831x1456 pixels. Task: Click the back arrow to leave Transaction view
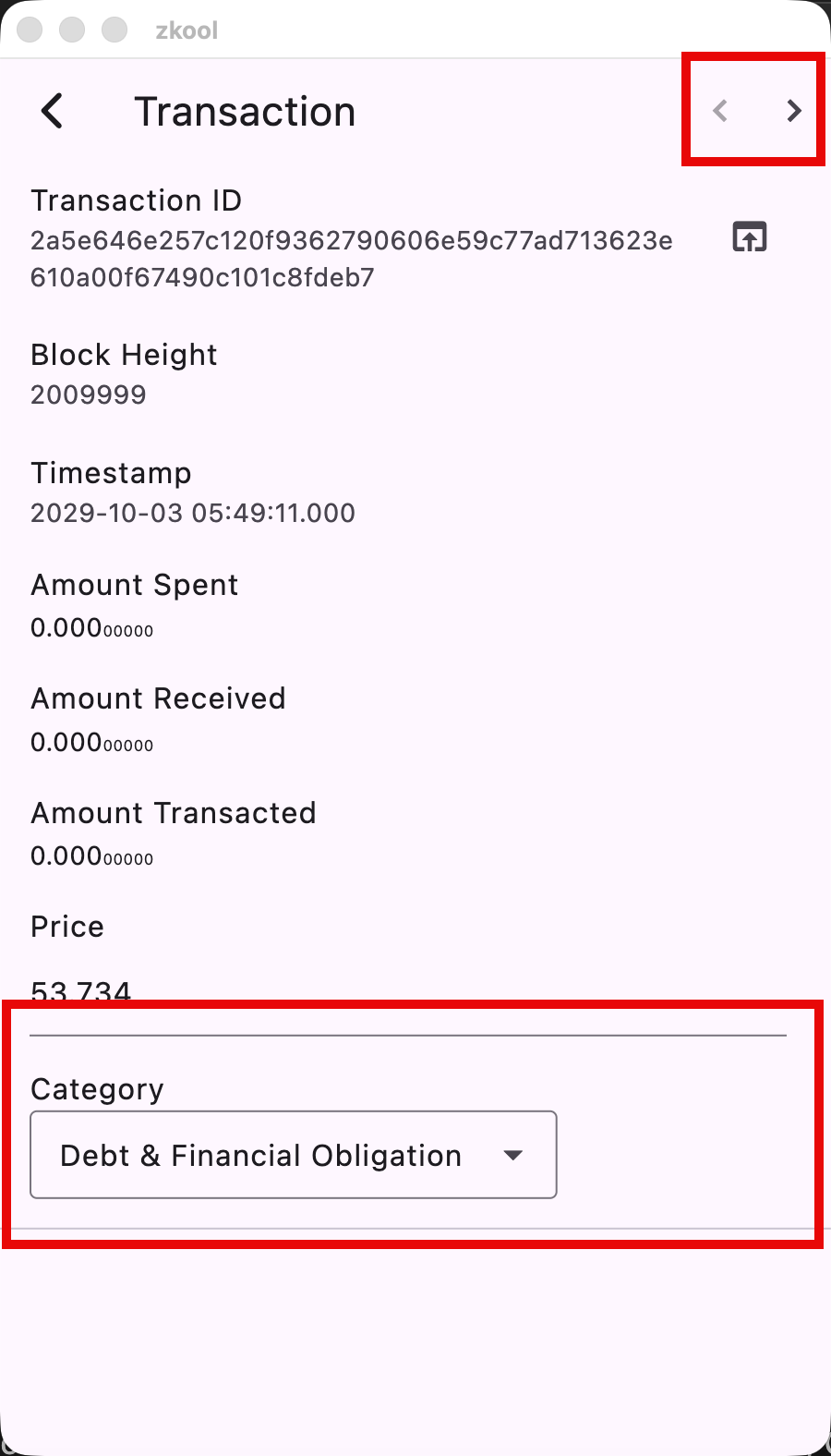[51, 111]
